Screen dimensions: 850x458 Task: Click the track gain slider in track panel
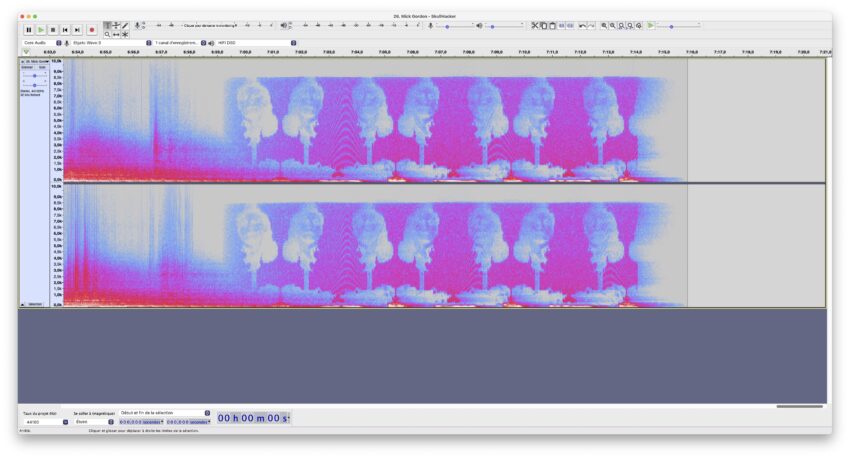(35, 76)
